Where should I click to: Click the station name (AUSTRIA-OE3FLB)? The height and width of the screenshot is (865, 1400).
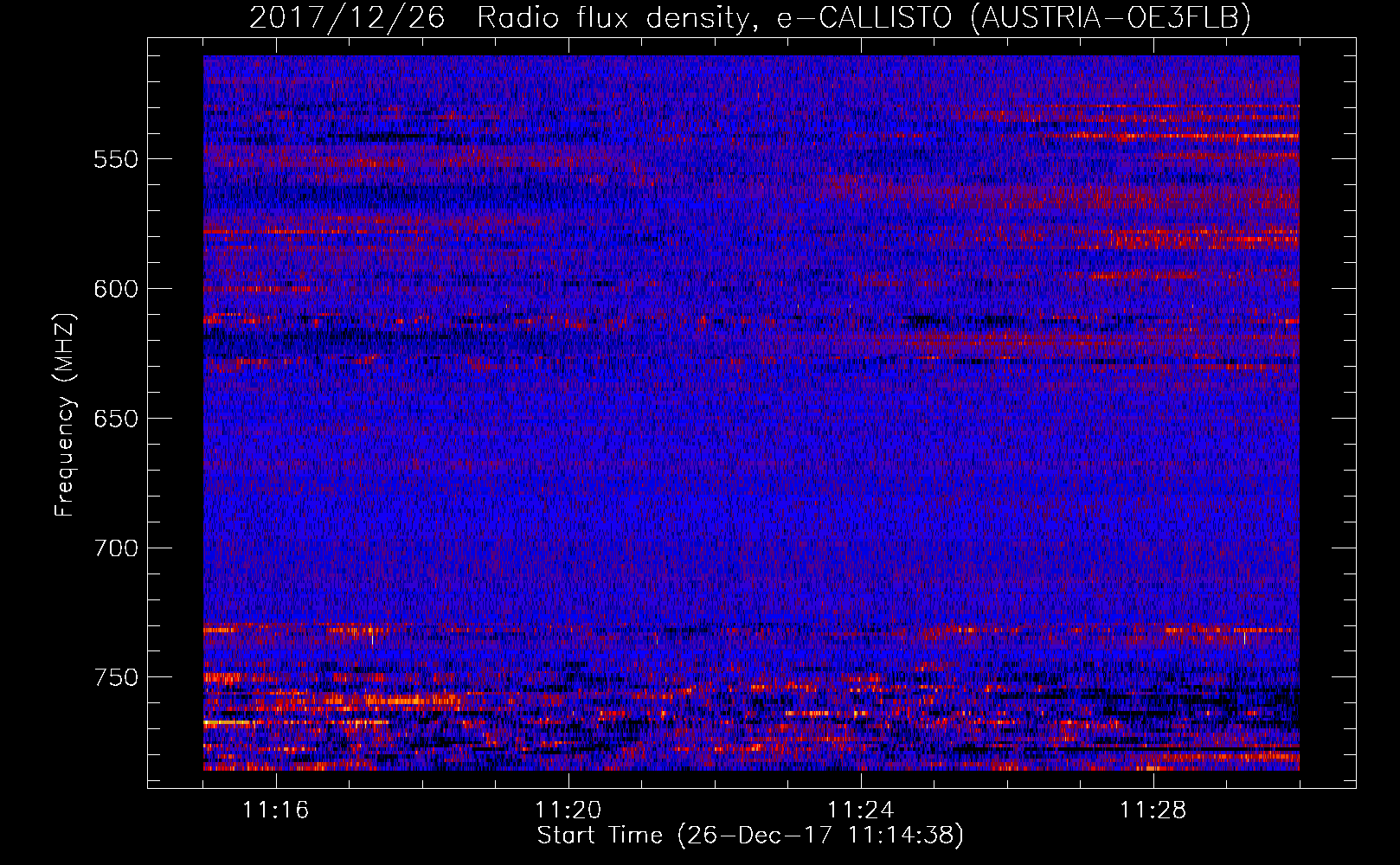(x=1111, y=17)
